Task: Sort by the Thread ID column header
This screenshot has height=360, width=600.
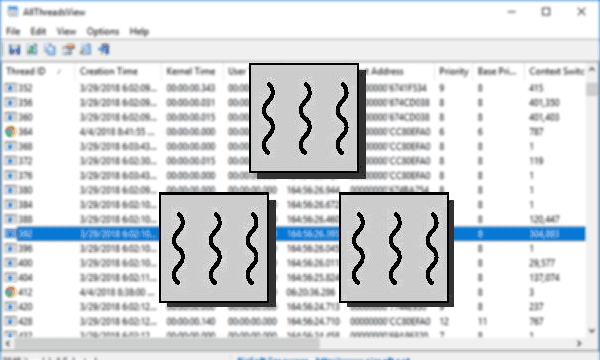Action: (38, 71)
